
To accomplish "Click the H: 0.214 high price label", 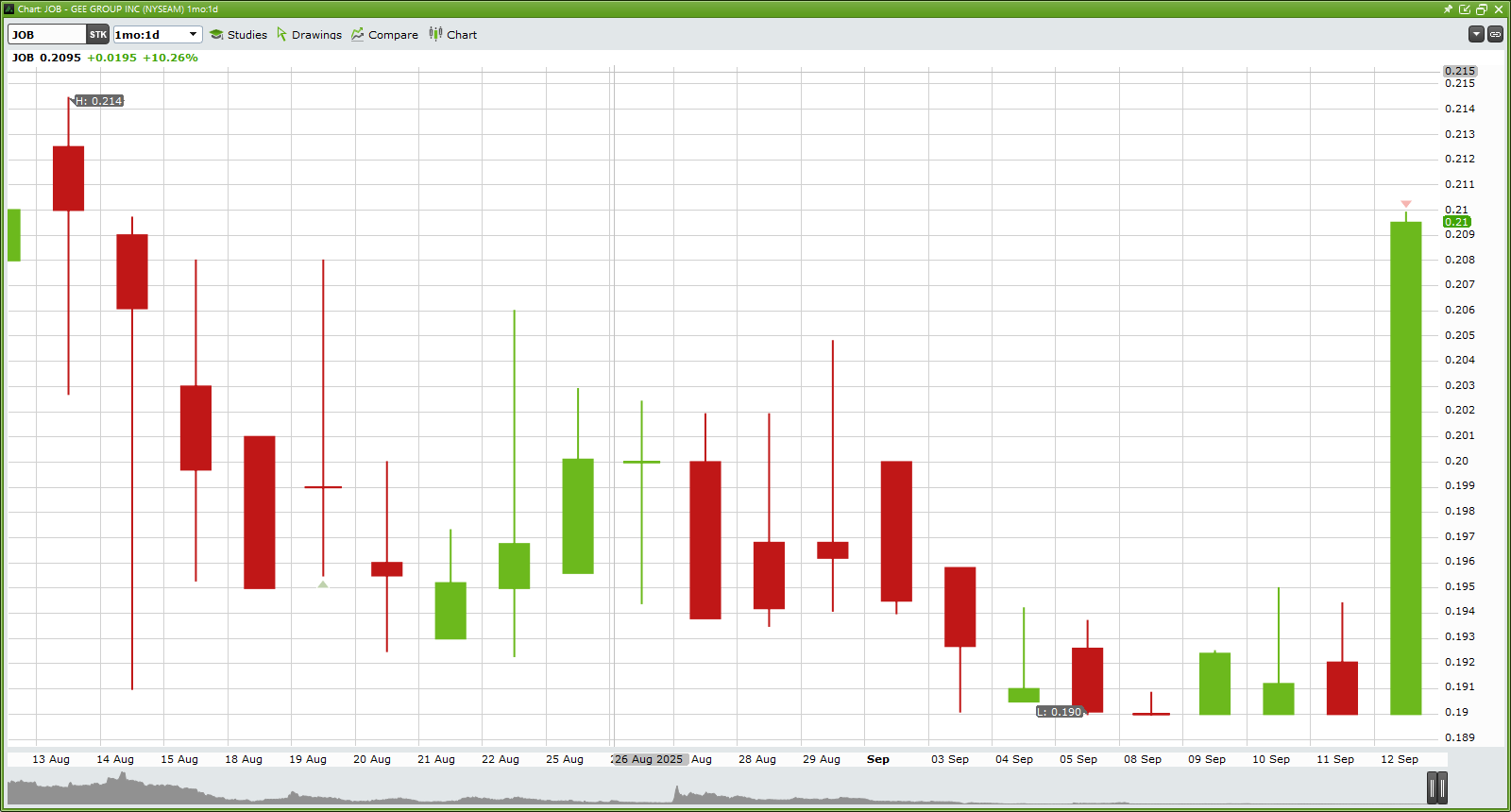I will pos(99,101).
